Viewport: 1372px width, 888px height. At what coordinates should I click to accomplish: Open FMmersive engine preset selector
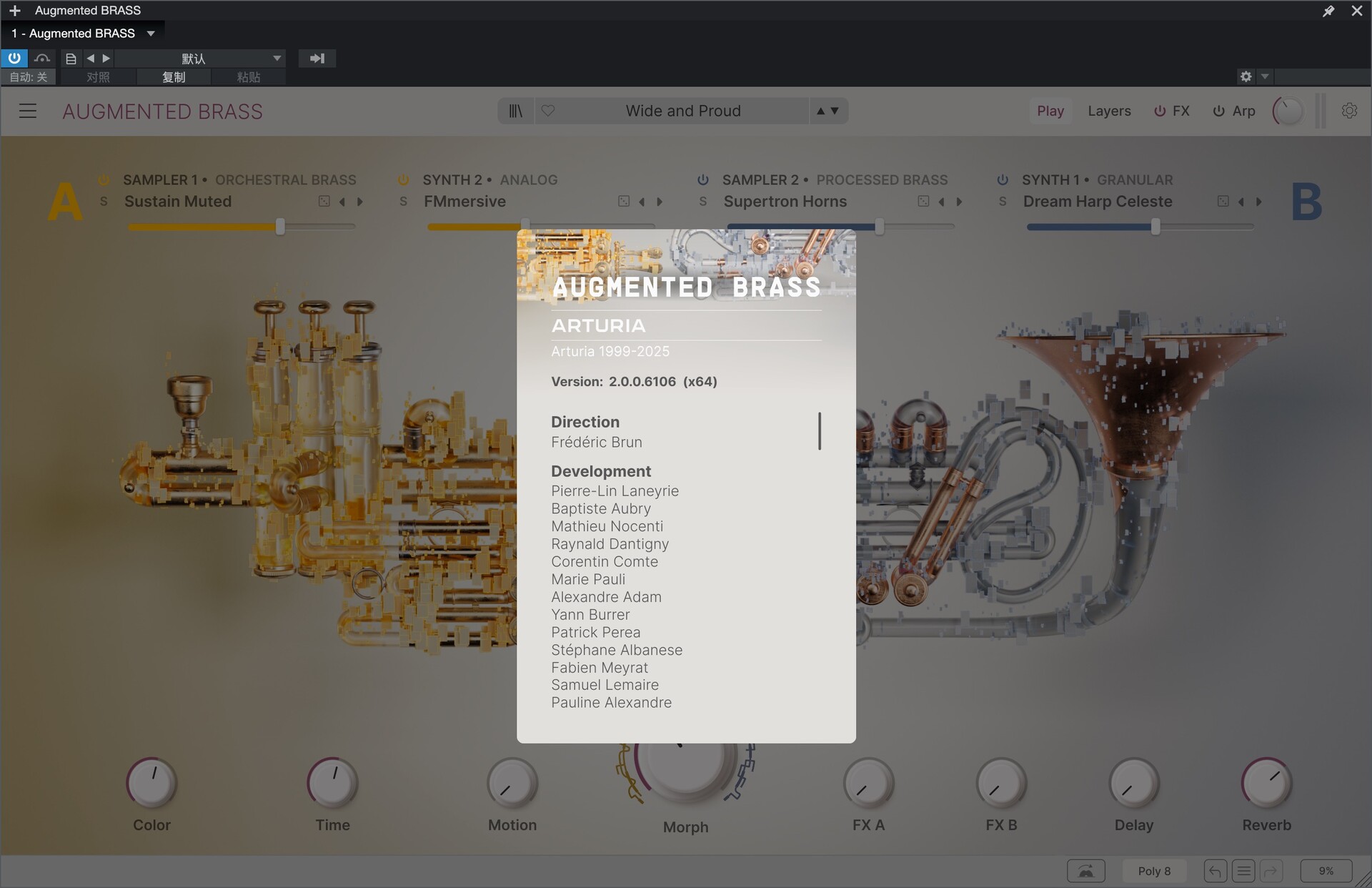coord(464,202)
